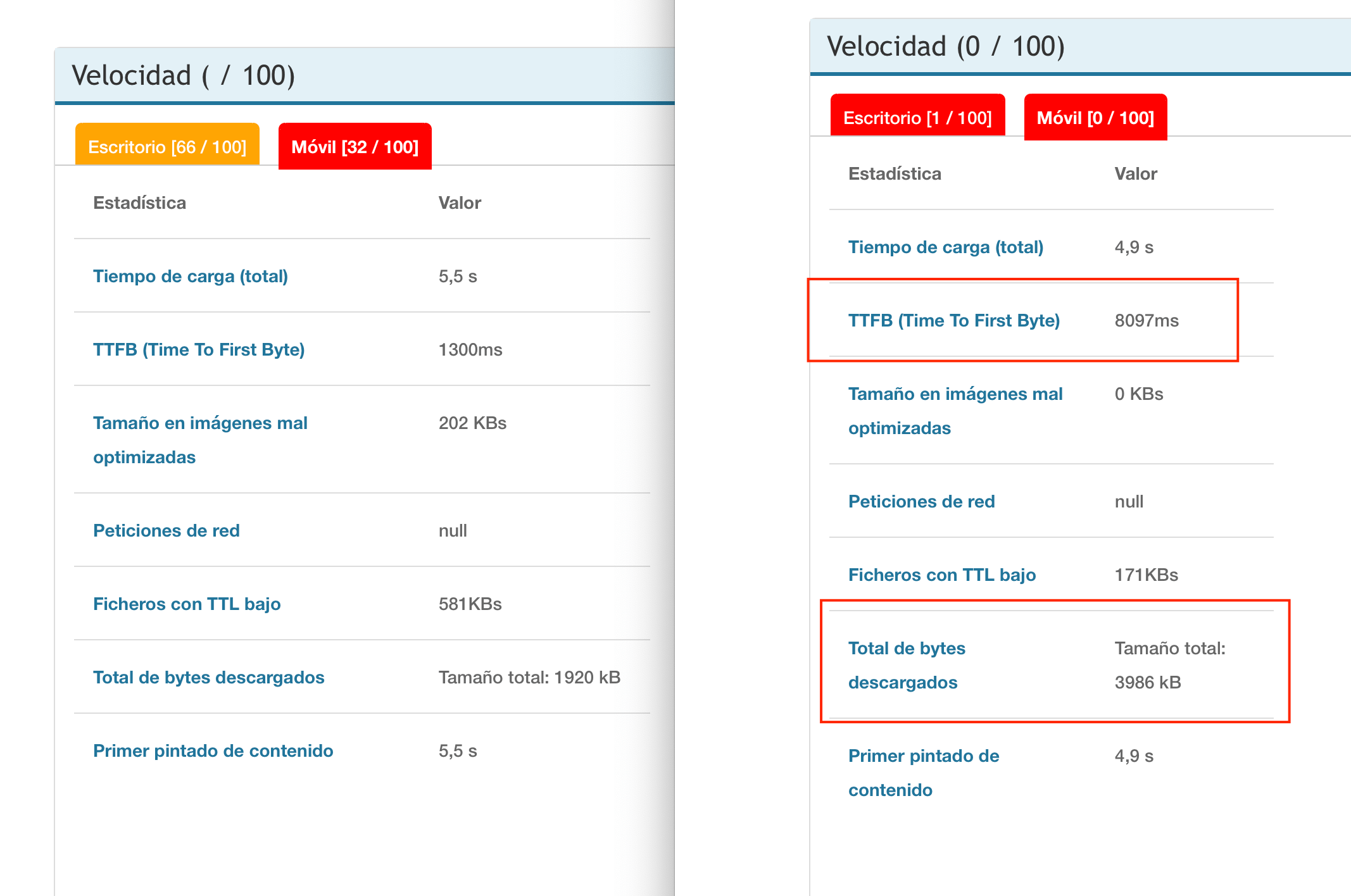
Task: Open the Móvil [0 / 100] tab
Action: 1095,117
